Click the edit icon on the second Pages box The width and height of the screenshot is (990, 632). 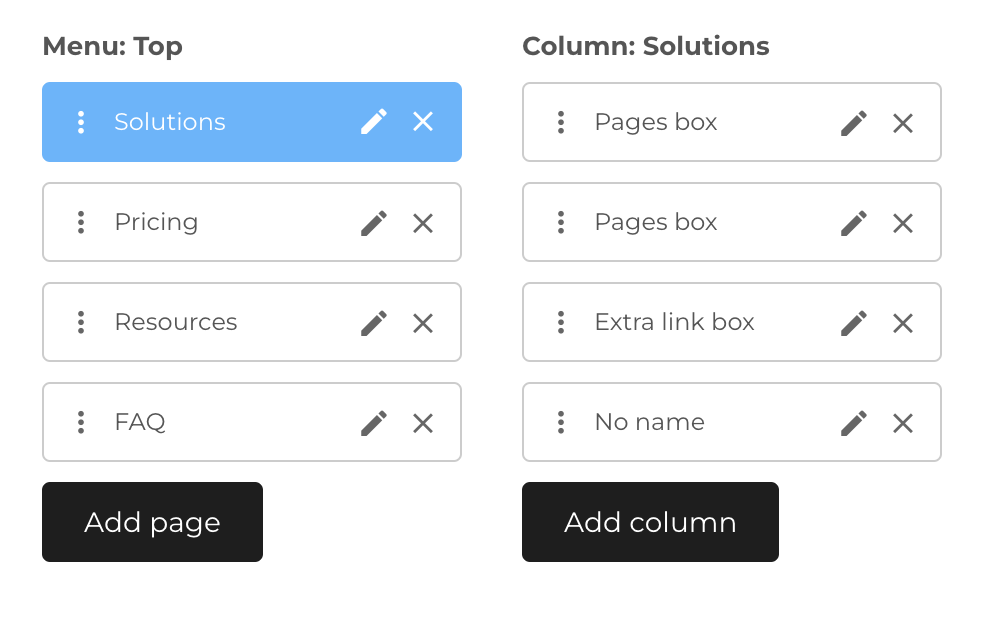click(x=853, y=222)
